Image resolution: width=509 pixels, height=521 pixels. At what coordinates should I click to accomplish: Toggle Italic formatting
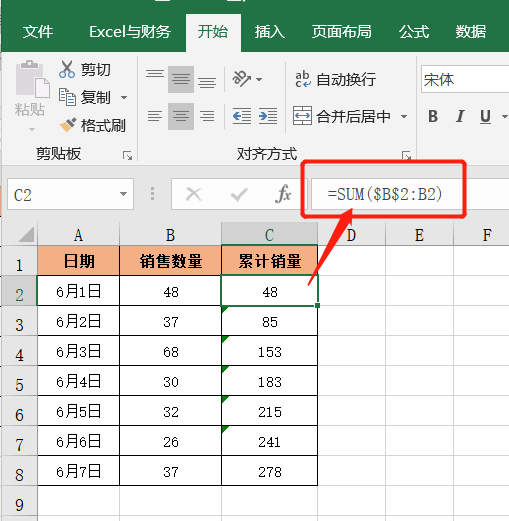(x=460, y=116)
